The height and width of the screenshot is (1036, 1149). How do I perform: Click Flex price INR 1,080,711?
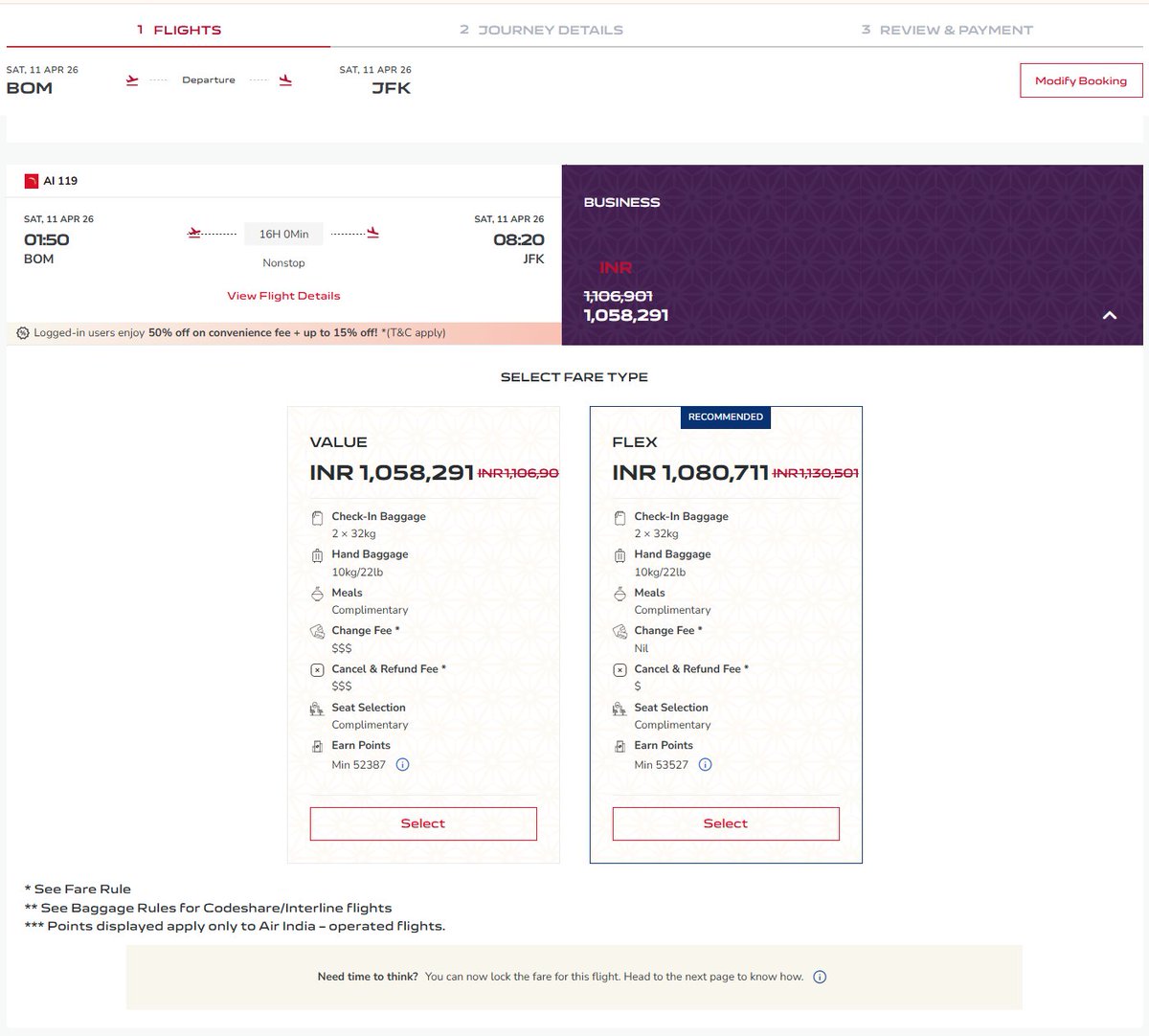tap(691, 472)
